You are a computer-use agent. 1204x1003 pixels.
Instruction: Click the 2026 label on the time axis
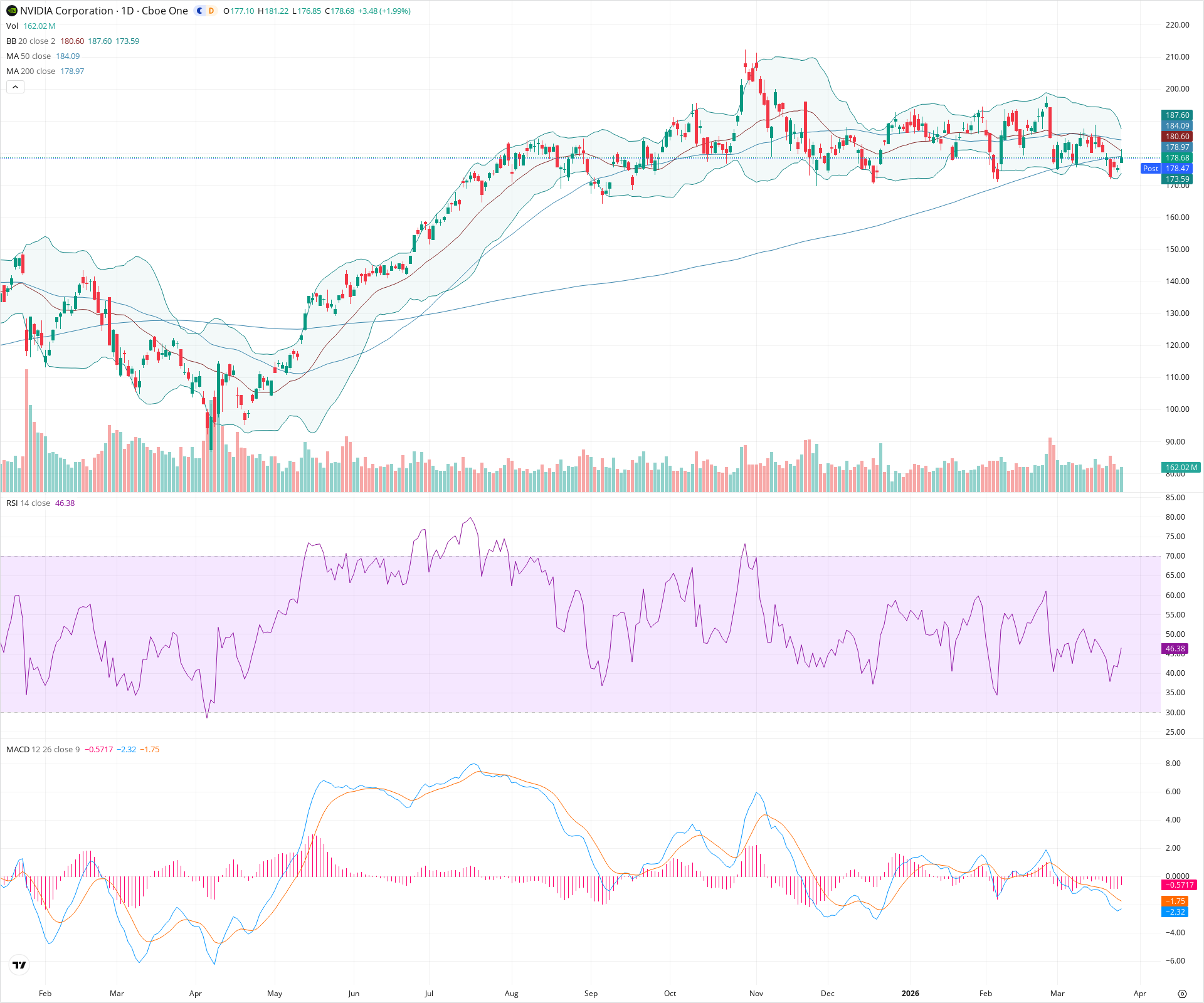[911, 994]
